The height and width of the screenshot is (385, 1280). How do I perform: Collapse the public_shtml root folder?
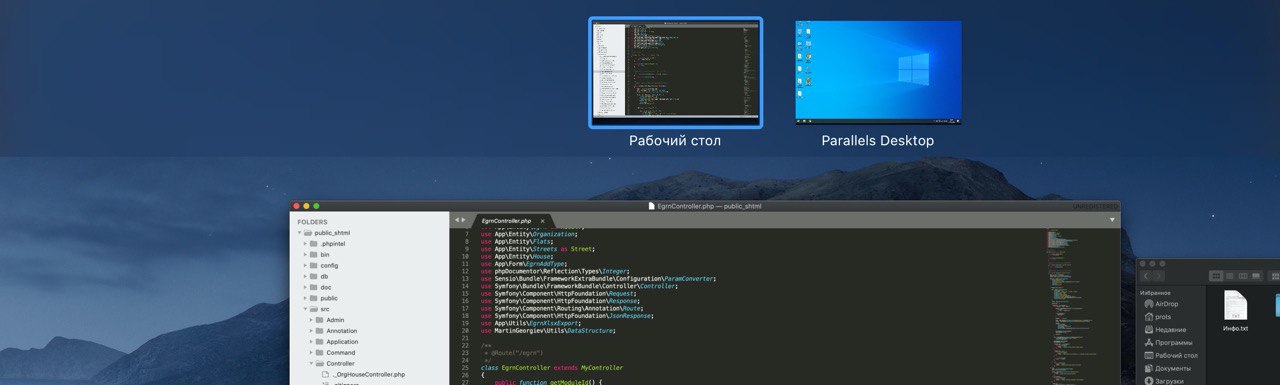299,232
